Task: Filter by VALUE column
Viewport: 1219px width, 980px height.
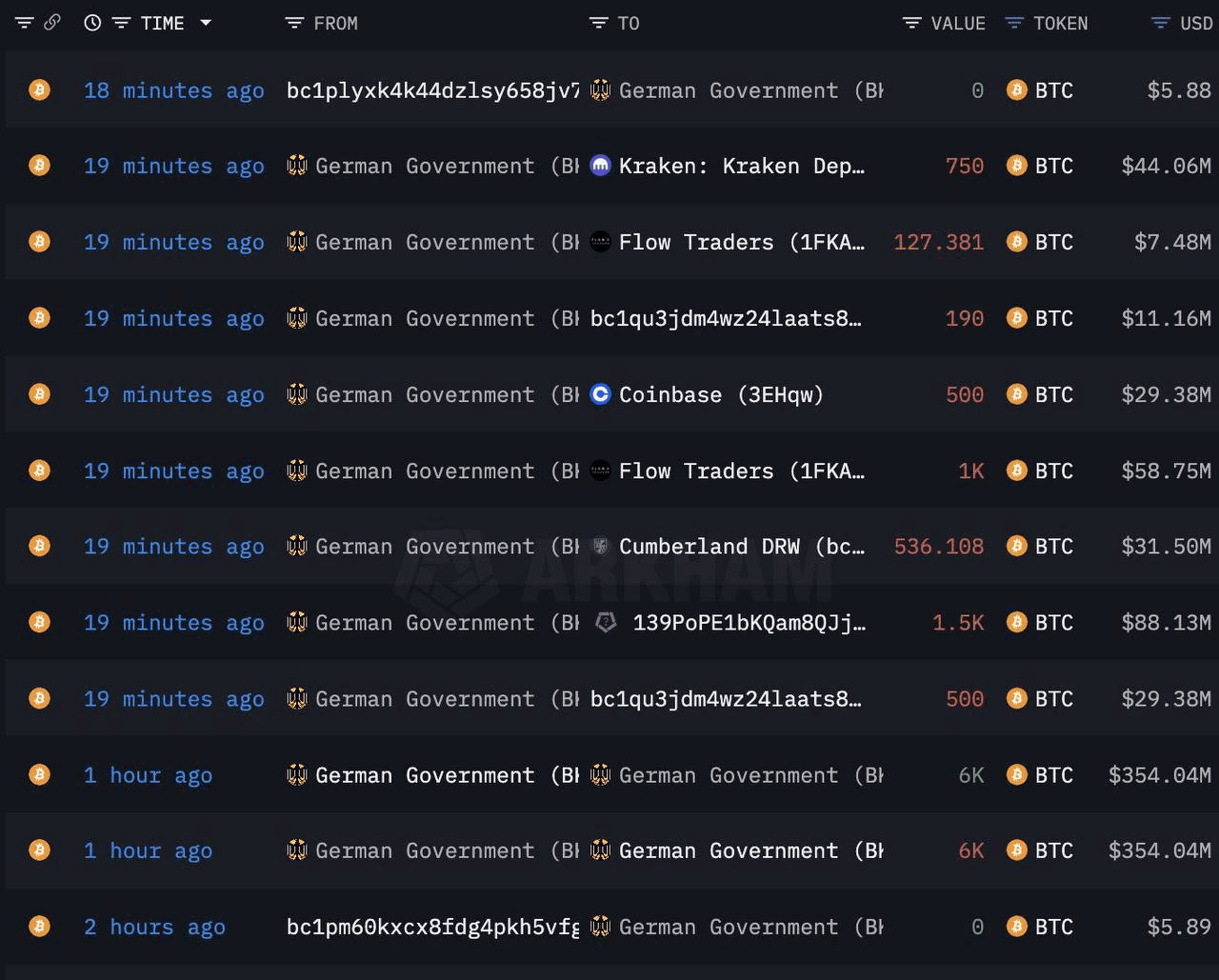Action: [x=911, y=23]
